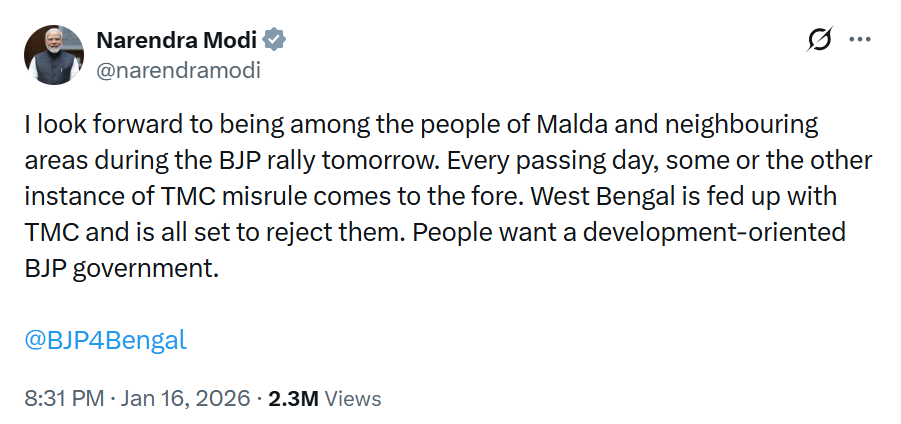Open the three-dot More options menu
This screenshot has width=901, height=424.
(860, 40)
